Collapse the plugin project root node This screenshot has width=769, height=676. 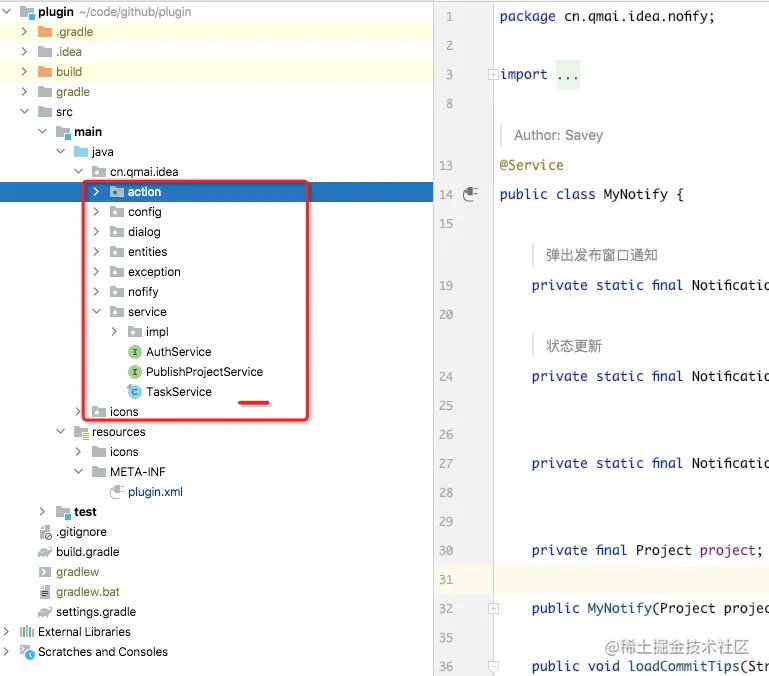[x=7, y=11]
